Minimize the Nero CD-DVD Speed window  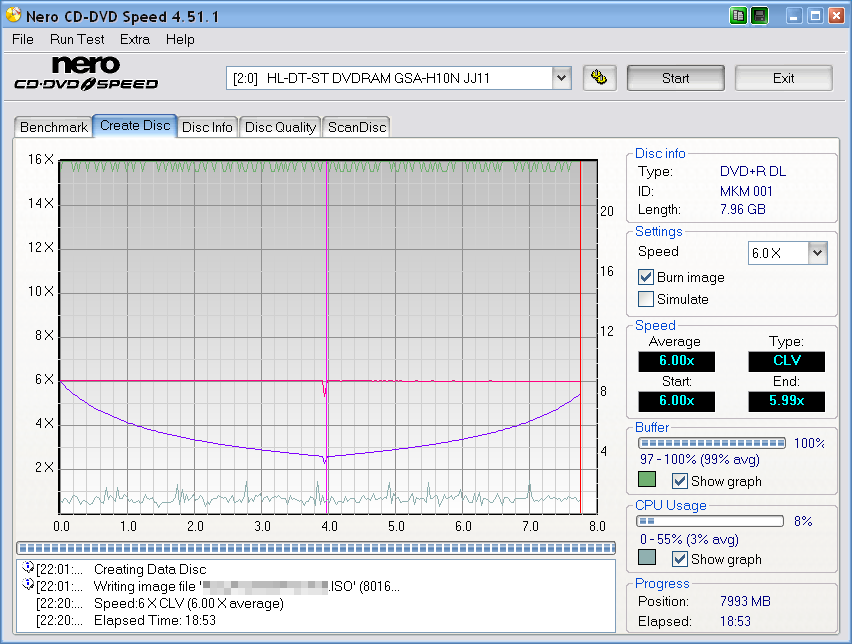[x=794, y=16]
